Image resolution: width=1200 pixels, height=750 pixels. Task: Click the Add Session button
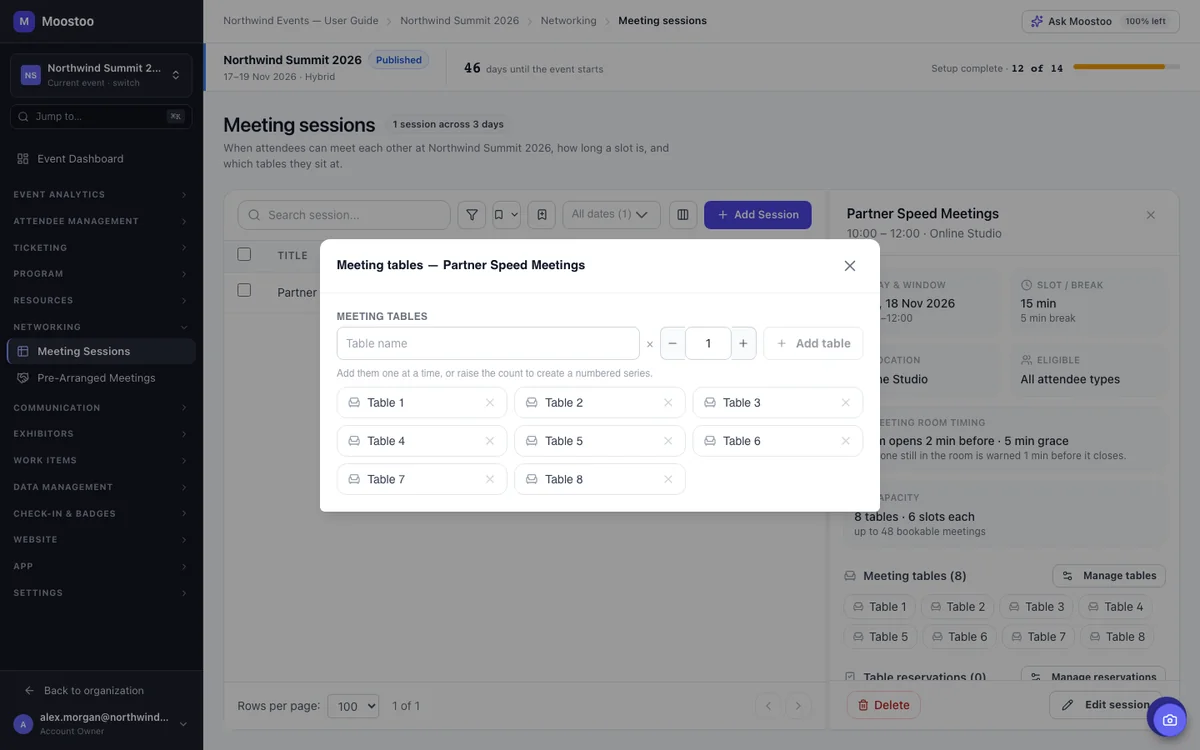(758, 215)
